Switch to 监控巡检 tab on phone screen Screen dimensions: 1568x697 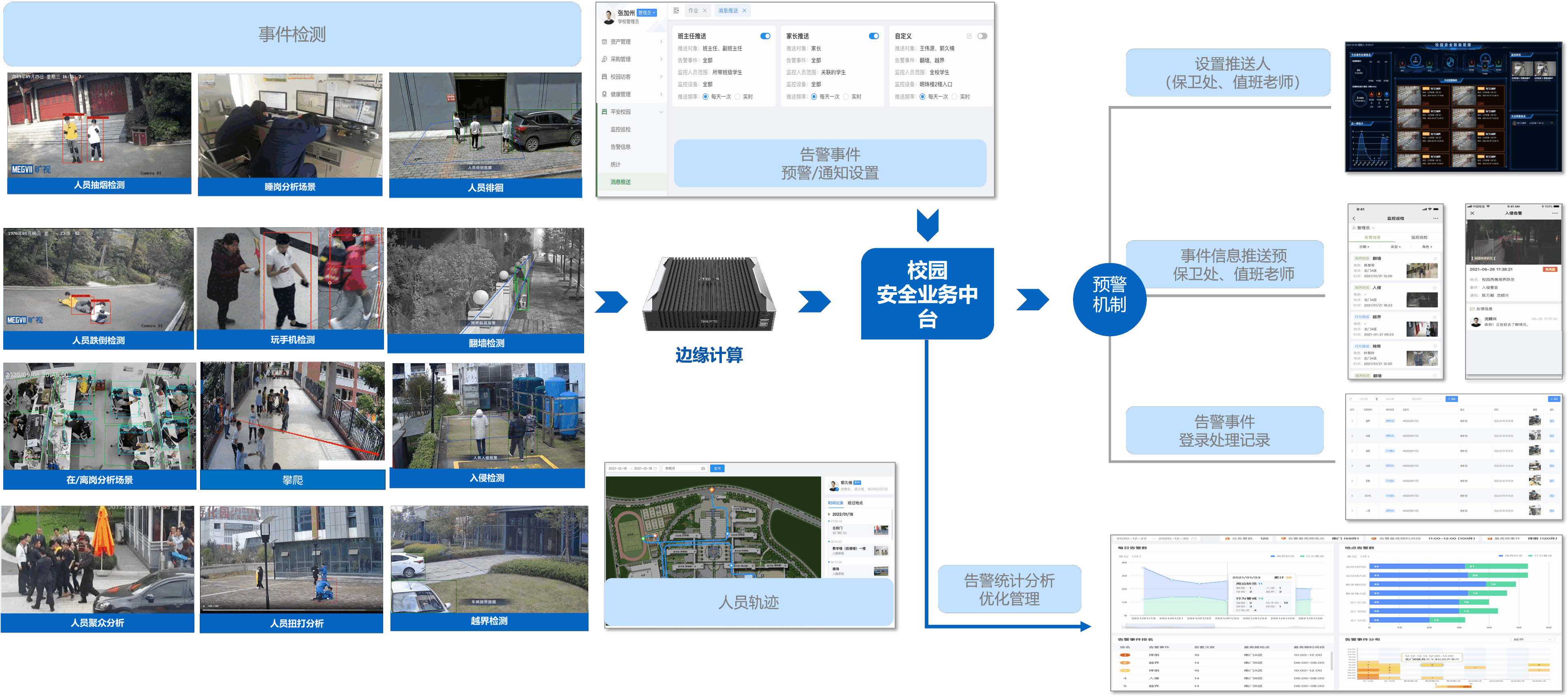pyautogui.click(x=1419, y=237)
